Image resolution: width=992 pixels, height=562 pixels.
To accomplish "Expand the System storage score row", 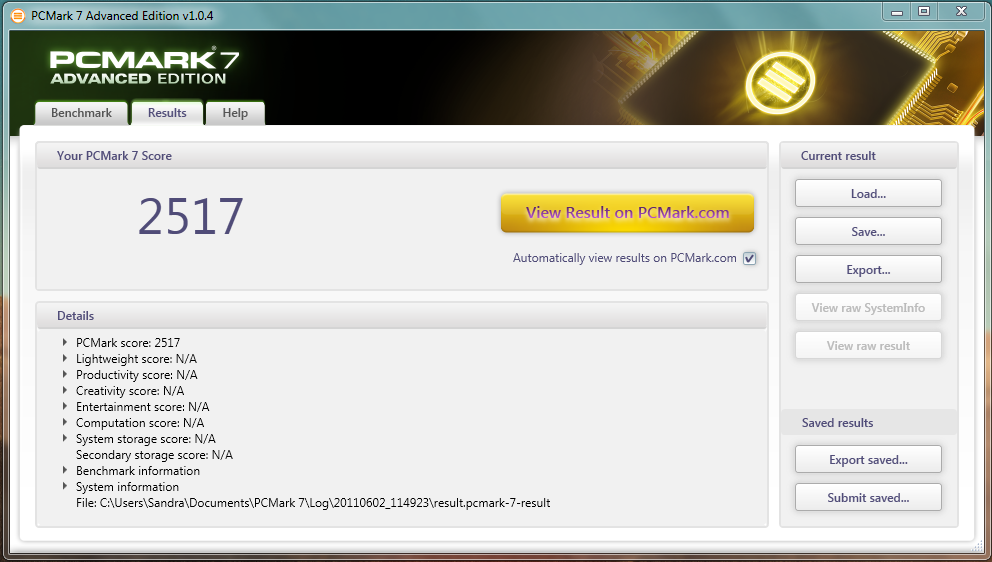I will (x=65, y=438).
